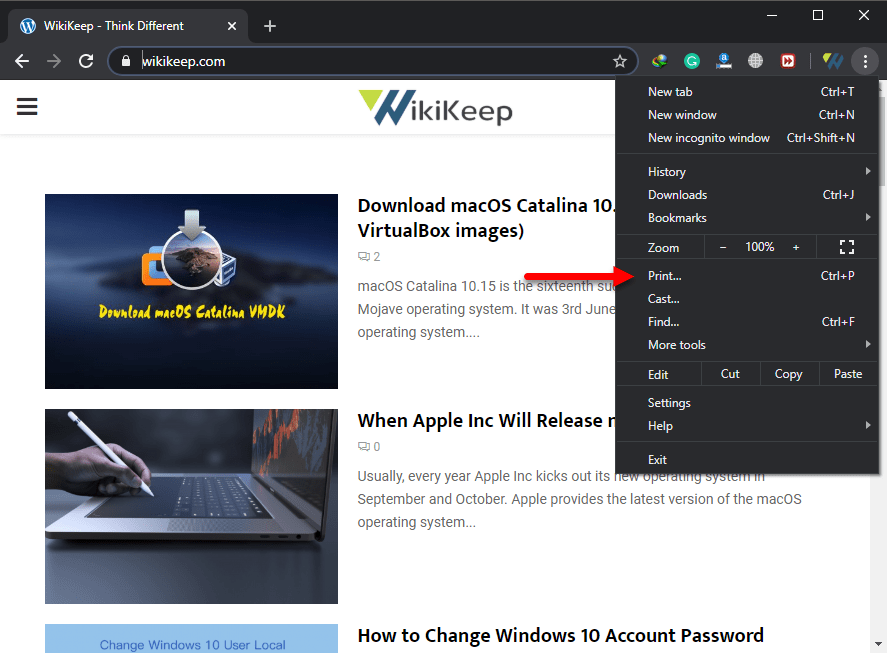Open the When Apple Inc Will Release article
Viewport: 887px width, 653px height.
pyautogui.click(x=486, y=420)
